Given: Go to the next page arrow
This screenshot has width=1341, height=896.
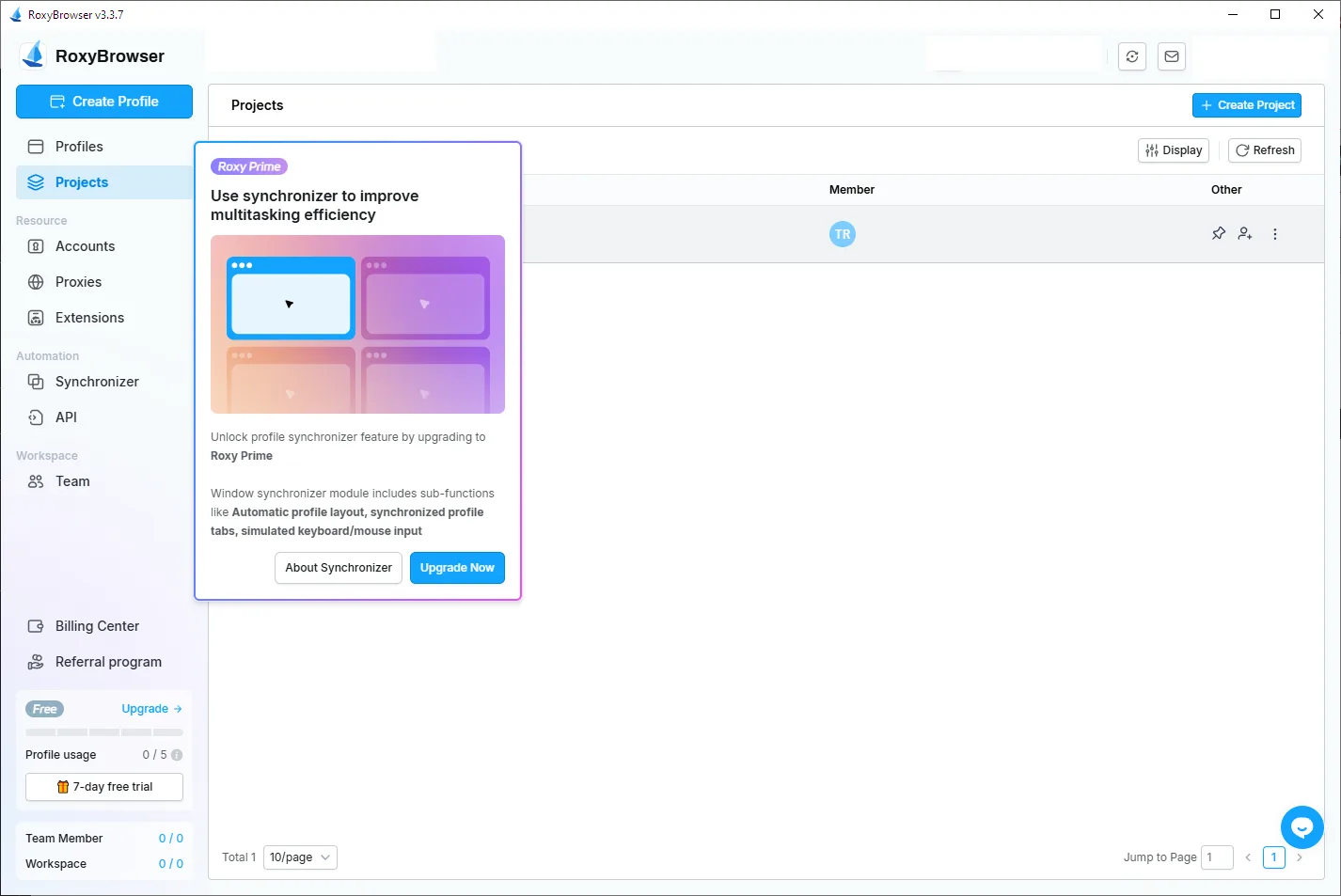Looking at the screenshot, I should pyautogui.click(x=1300, y=857).
